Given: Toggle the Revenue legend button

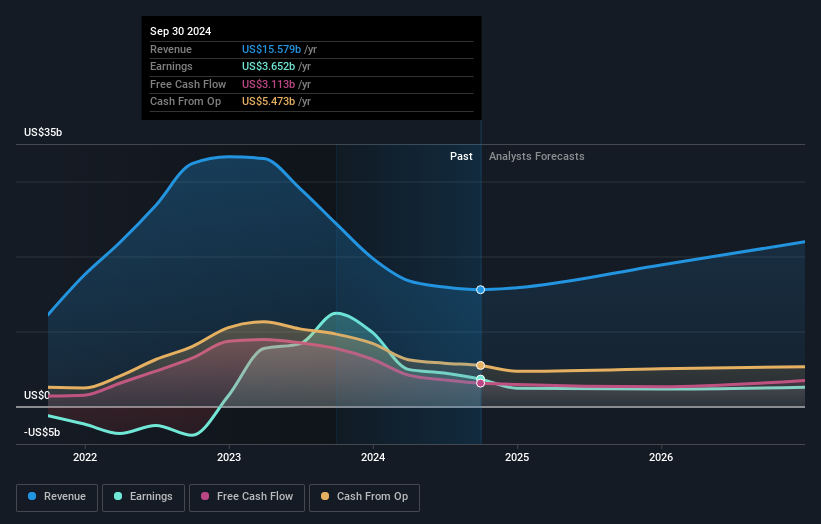Looking at the screenshot, I should [57, 497].
